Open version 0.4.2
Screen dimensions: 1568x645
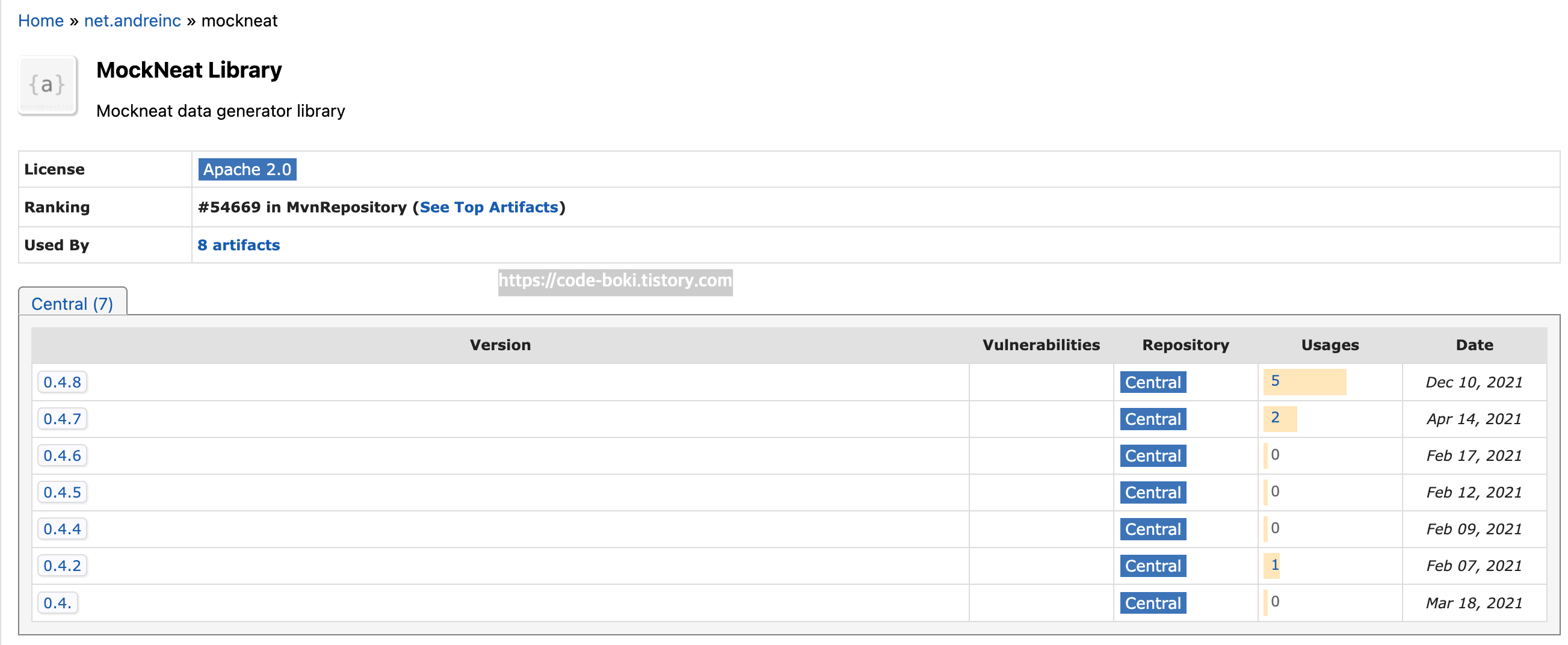tap(62, 566)
